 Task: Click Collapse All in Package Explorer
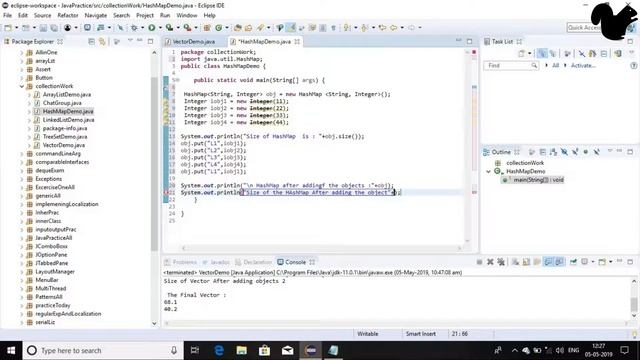click(x=91, y=42)
